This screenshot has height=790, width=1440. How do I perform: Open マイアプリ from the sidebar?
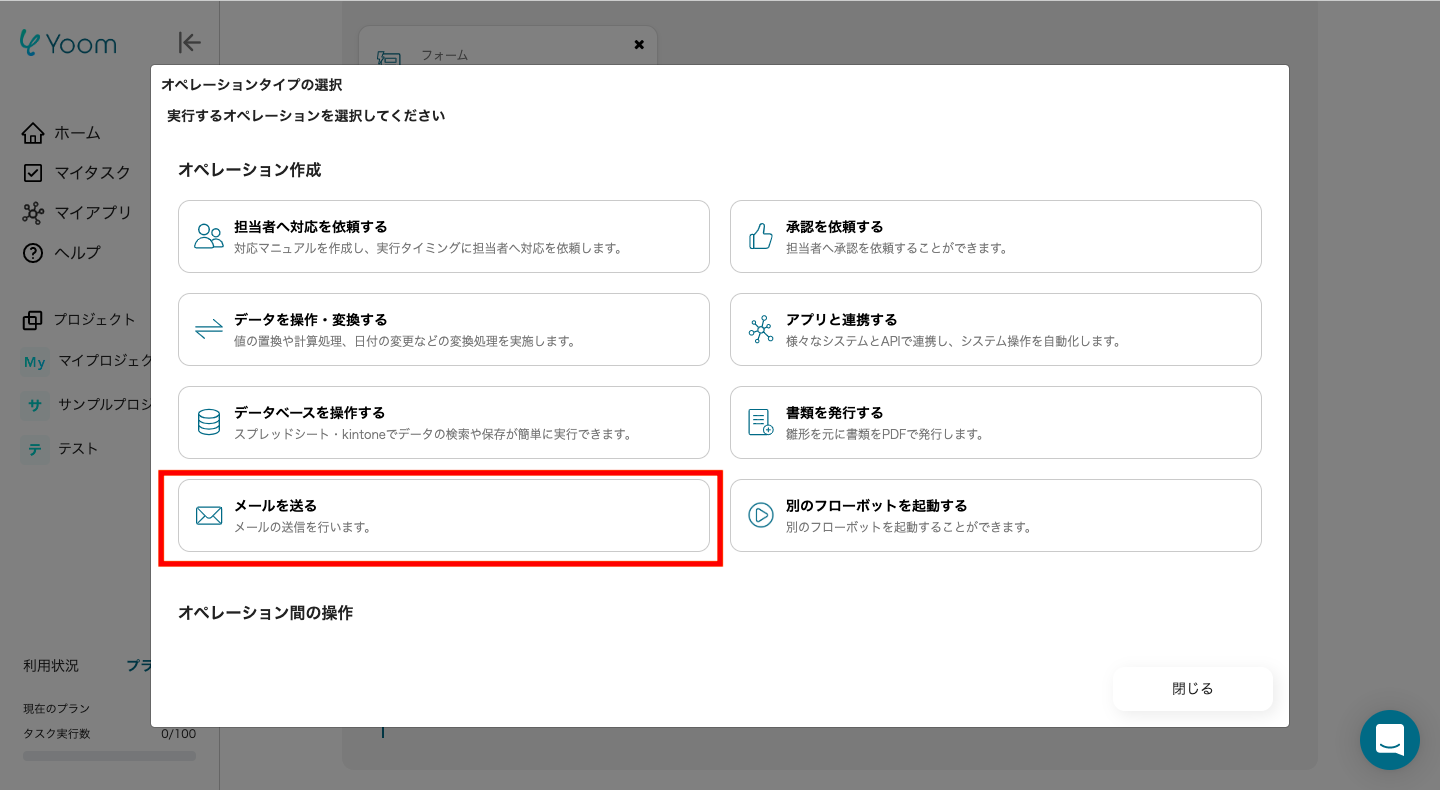(x=91, y=213)
